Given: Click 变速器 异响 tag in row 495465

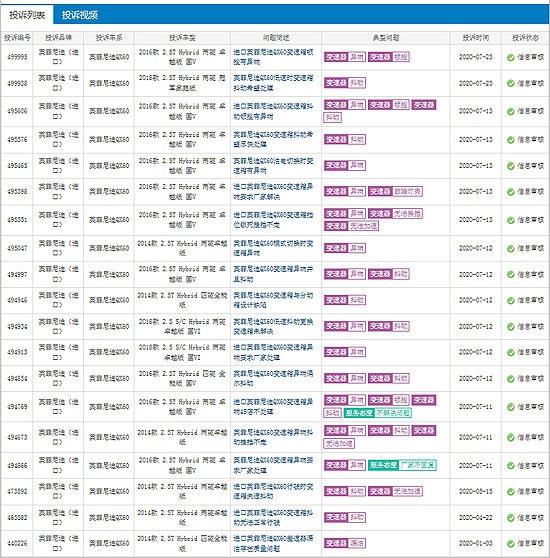Looking at the screenshot, I should point(345,165).
